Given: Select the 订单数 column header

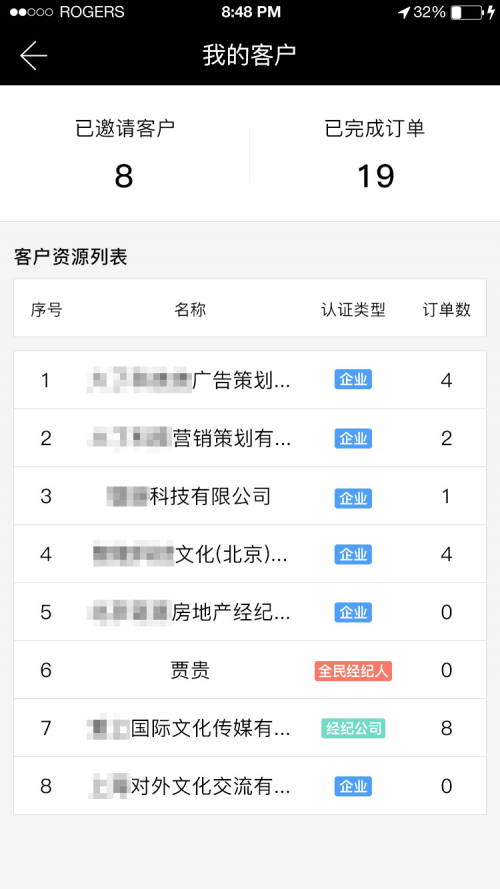Looking at the screenshot, I should point(447,310).
